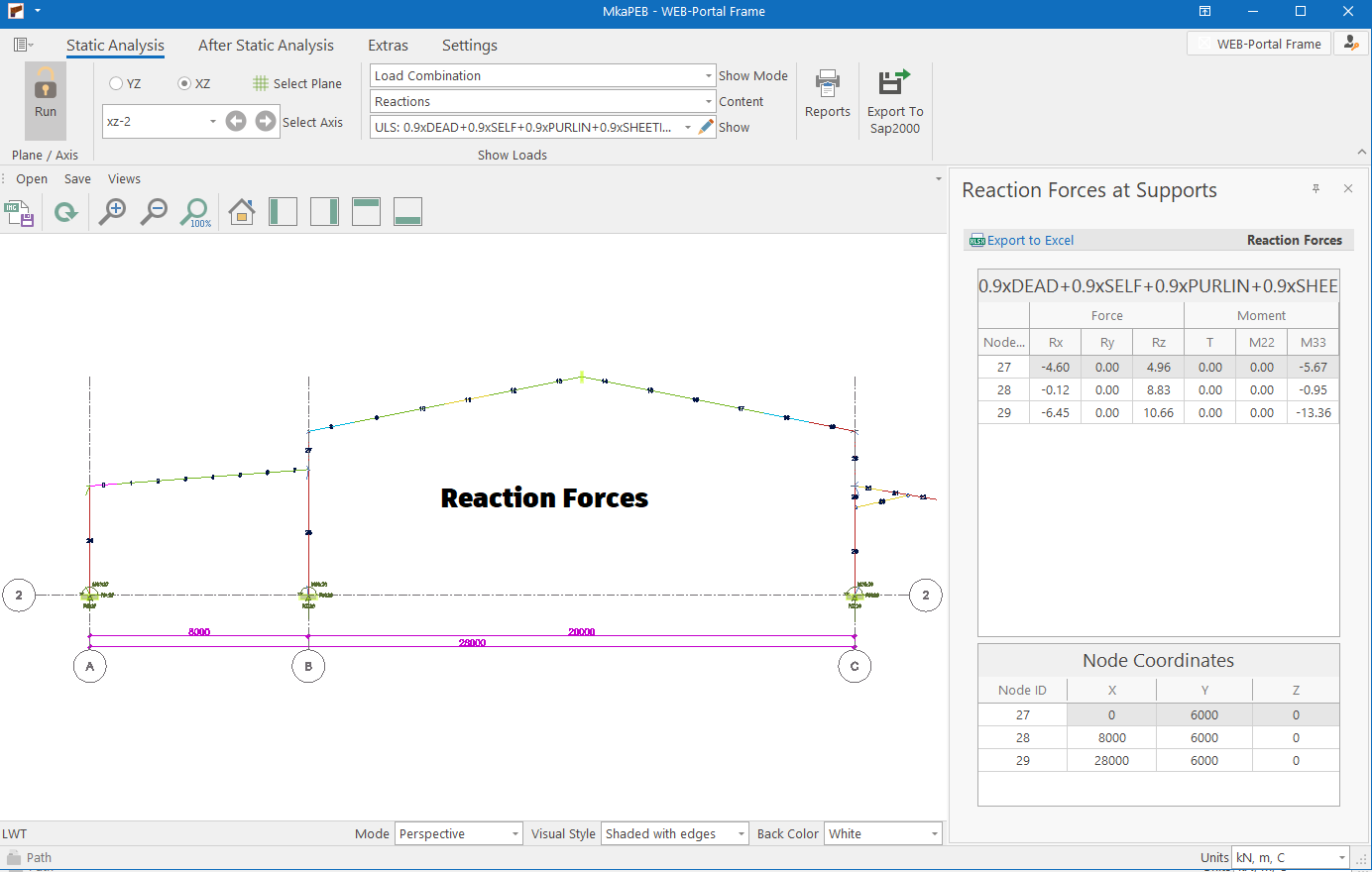This screenshot has height=872, width=1372.
Task: Open the Settings tab
Action: pyautogui.click(x=469, y=46)
